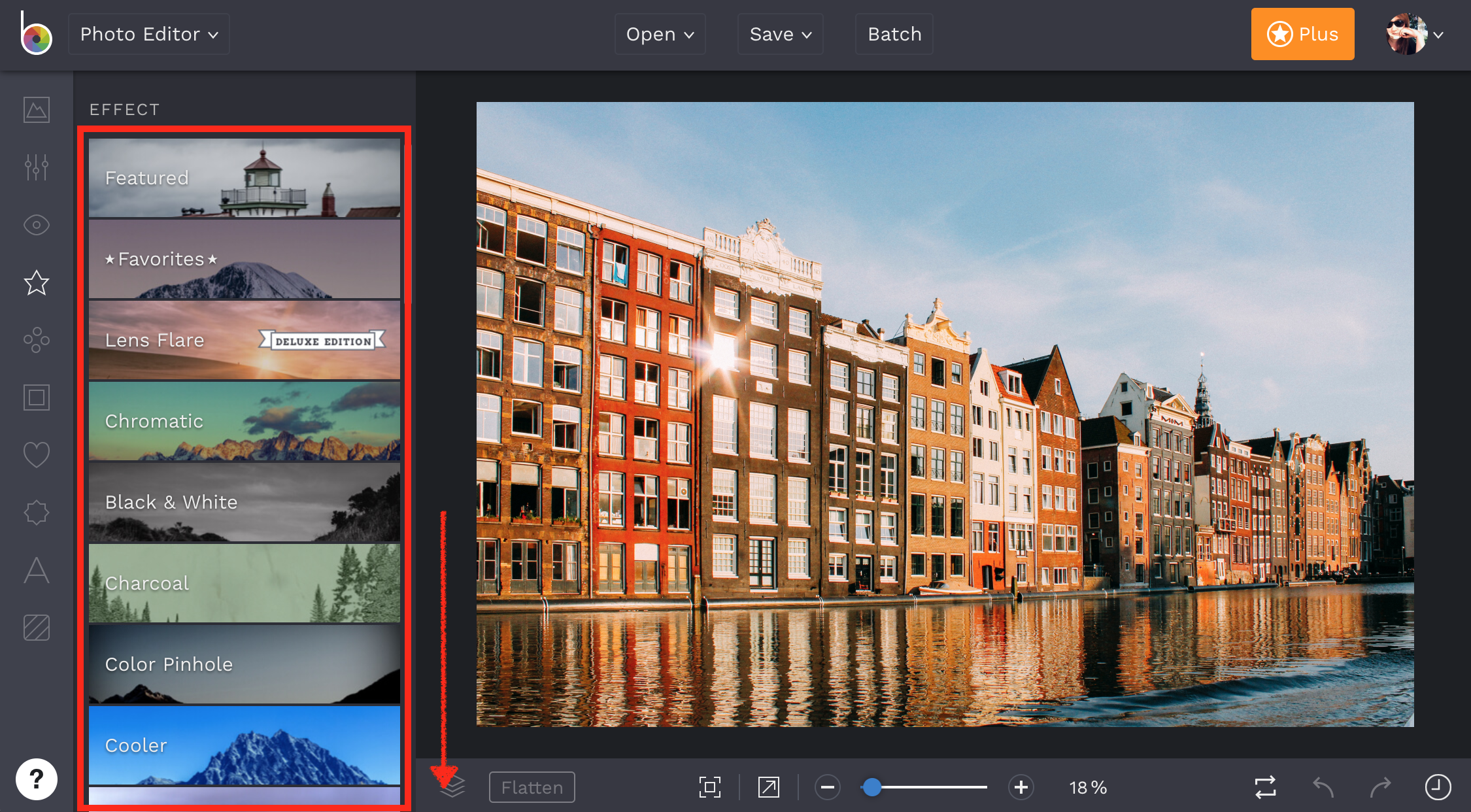Open the history clock icon
Viewport: 1471px width, 812px height.
tap(1438, 787)
